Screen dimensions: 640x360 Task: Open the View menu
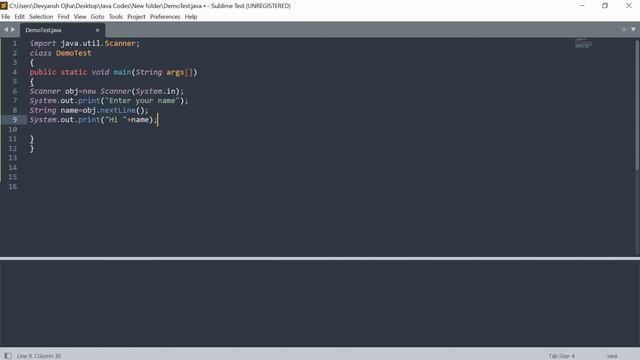pyautogui.click(x=80, y=17)
